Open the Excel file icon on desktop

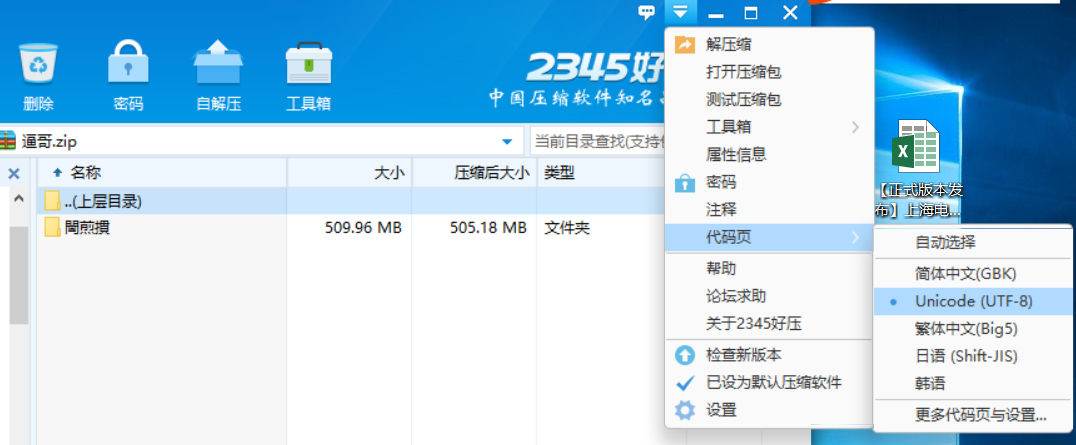click(915, 146)
